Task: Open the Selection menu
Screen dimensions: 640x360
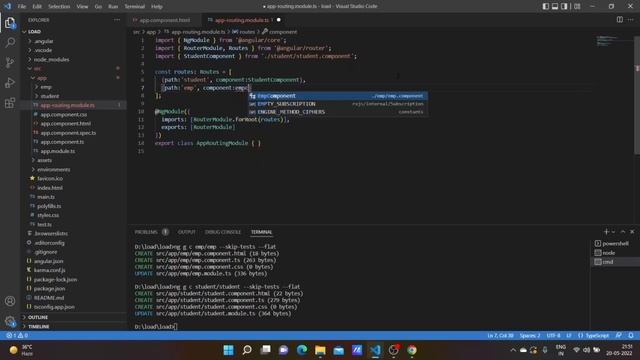Action: [59, 7]
